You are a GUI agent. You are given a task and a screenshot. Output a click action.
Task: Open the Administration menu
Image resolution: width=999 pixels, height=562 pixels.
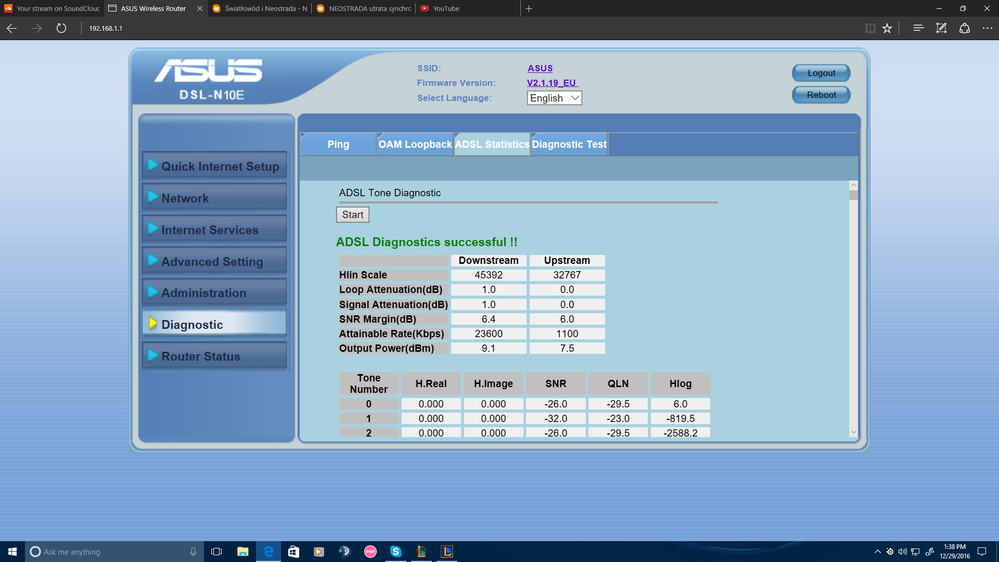(x=215, y=292)
